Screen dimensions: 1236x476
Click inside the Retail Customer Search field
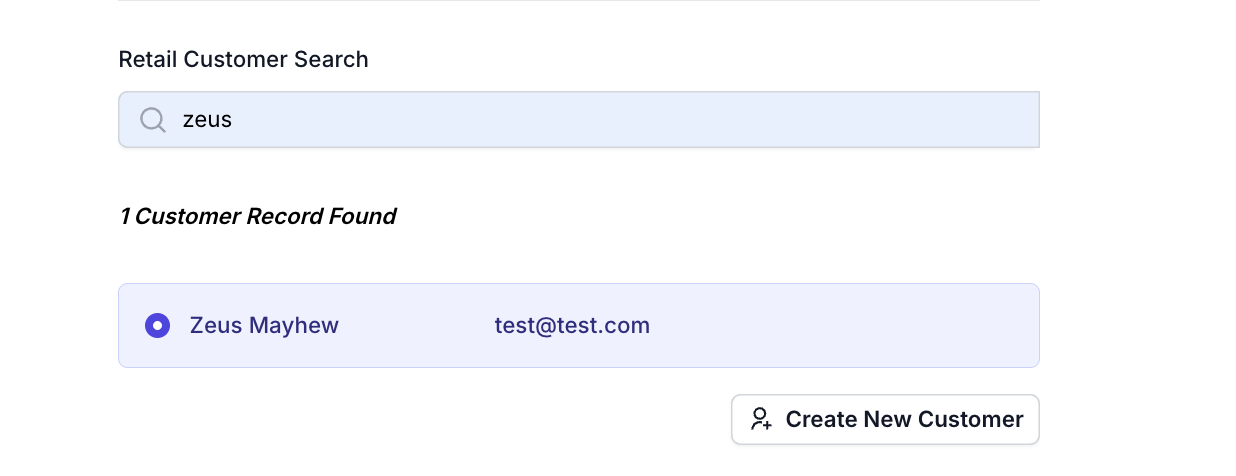coord(579,120)
